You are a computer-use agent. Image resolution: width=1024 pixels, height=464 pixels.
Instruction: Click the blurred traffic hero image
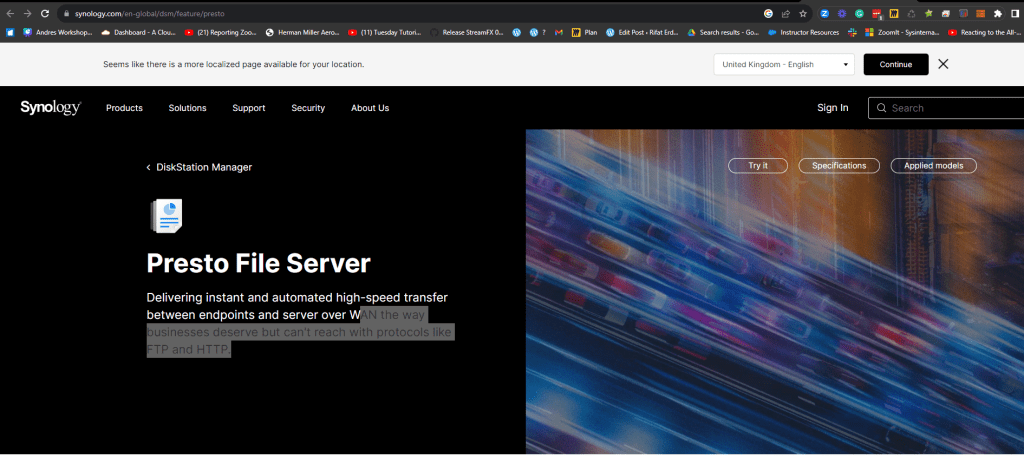pos(775,291)
